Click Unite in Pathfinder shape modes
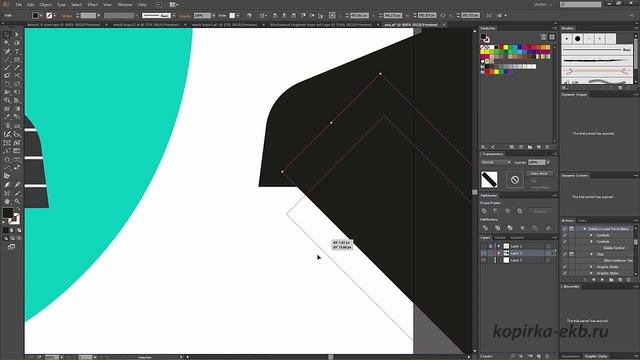 pos(484,211)
